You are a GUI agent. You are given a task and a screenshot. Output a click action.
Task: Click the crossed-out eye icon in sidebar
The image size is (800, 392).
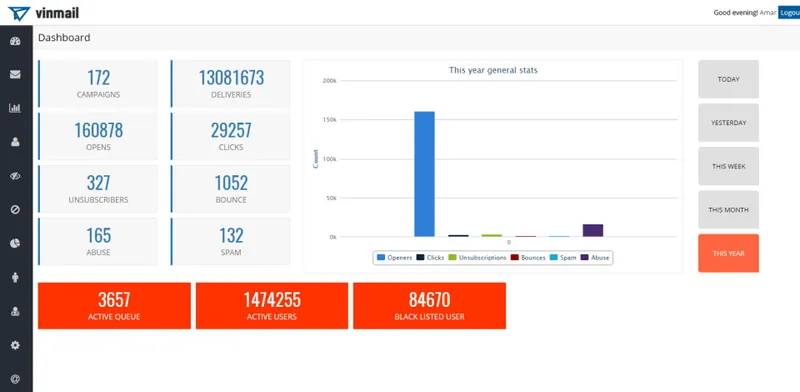pos(15,176)
